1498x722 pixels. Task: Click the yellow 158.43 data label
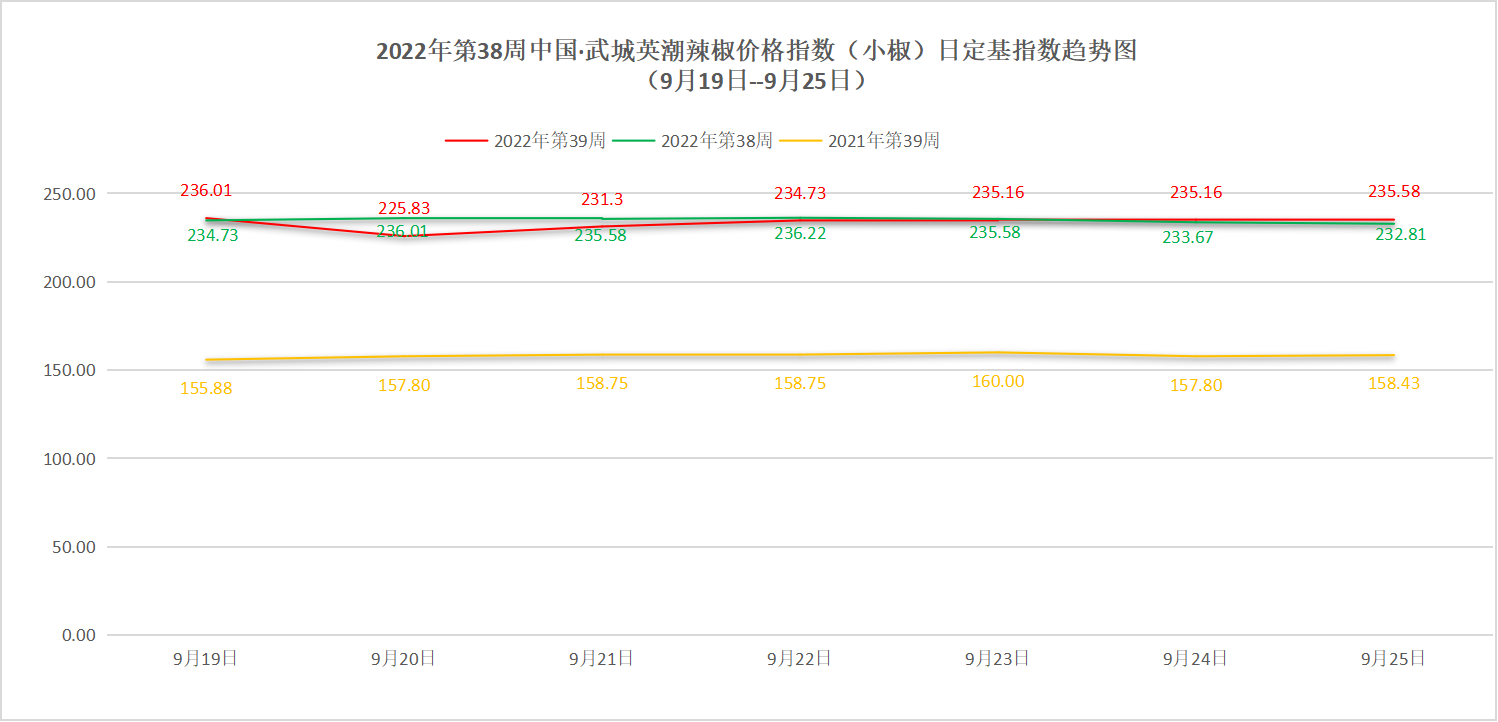1394,384
